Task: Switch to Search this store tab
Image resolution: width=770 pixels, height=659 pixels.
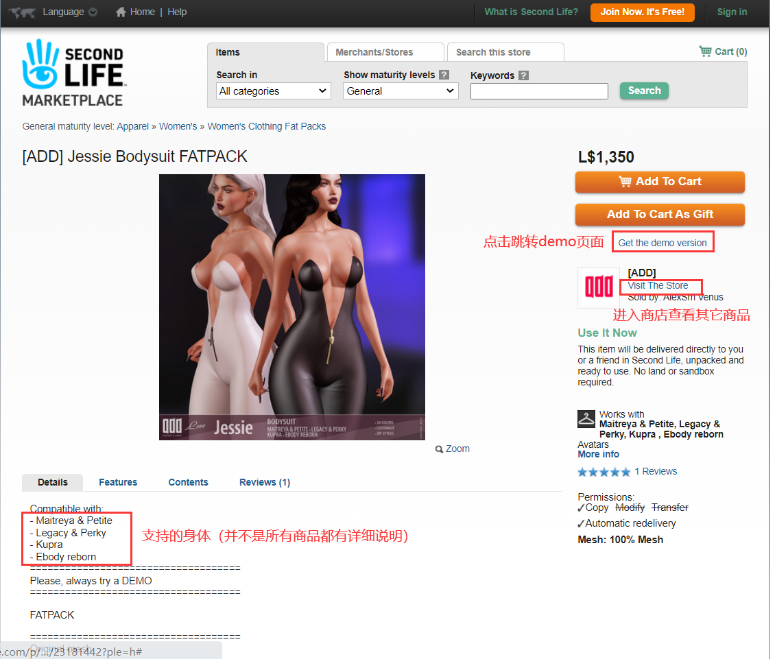Action: click(505, 52)
